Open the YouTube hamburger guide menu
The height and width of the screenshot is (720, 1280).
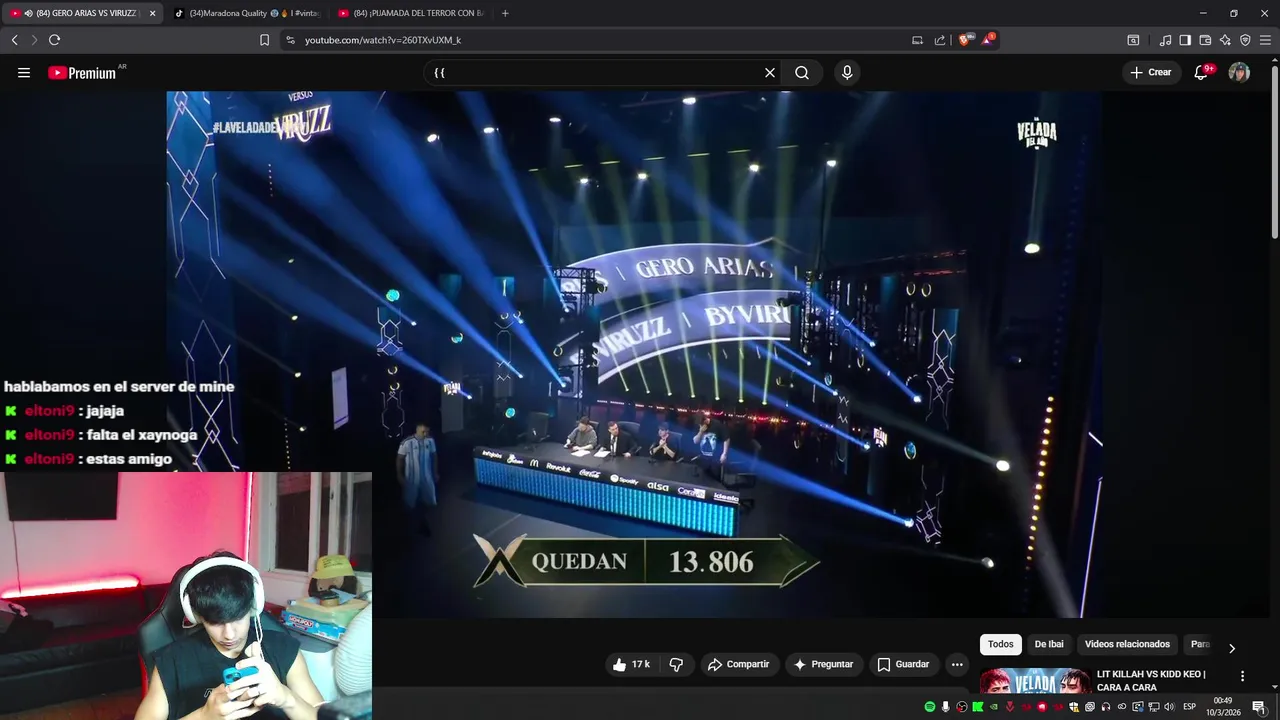click(24, 73)
